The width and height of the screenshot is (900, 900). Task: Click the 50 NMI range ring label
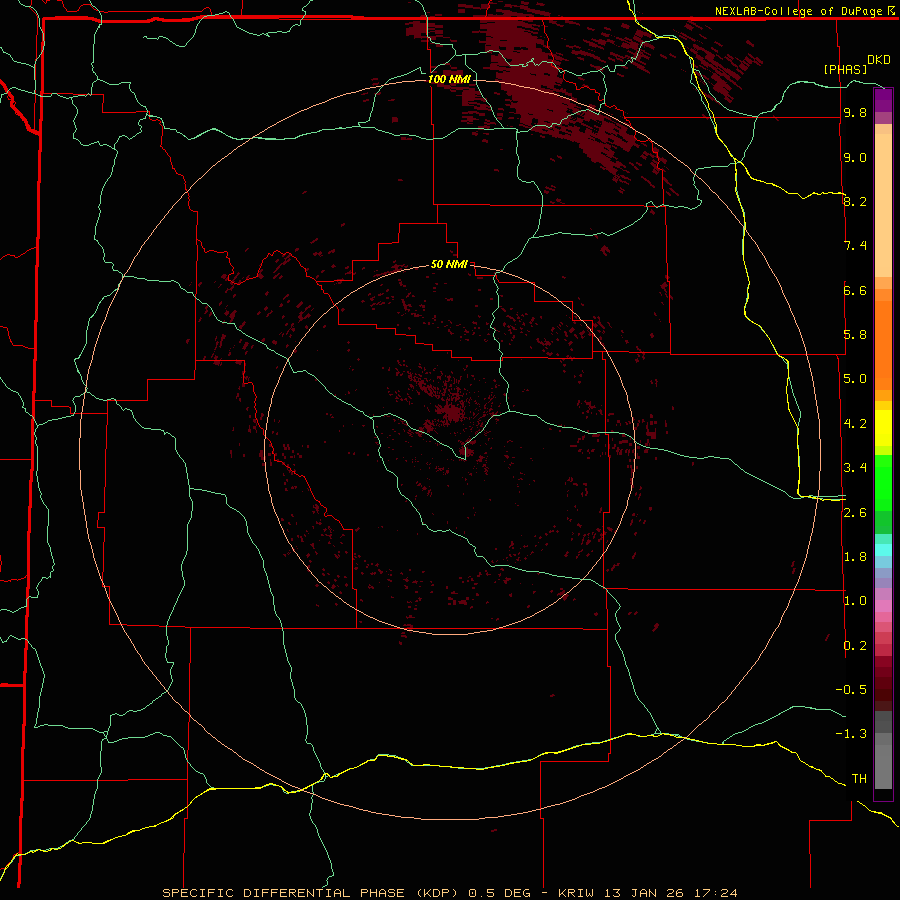click(449, 264)
